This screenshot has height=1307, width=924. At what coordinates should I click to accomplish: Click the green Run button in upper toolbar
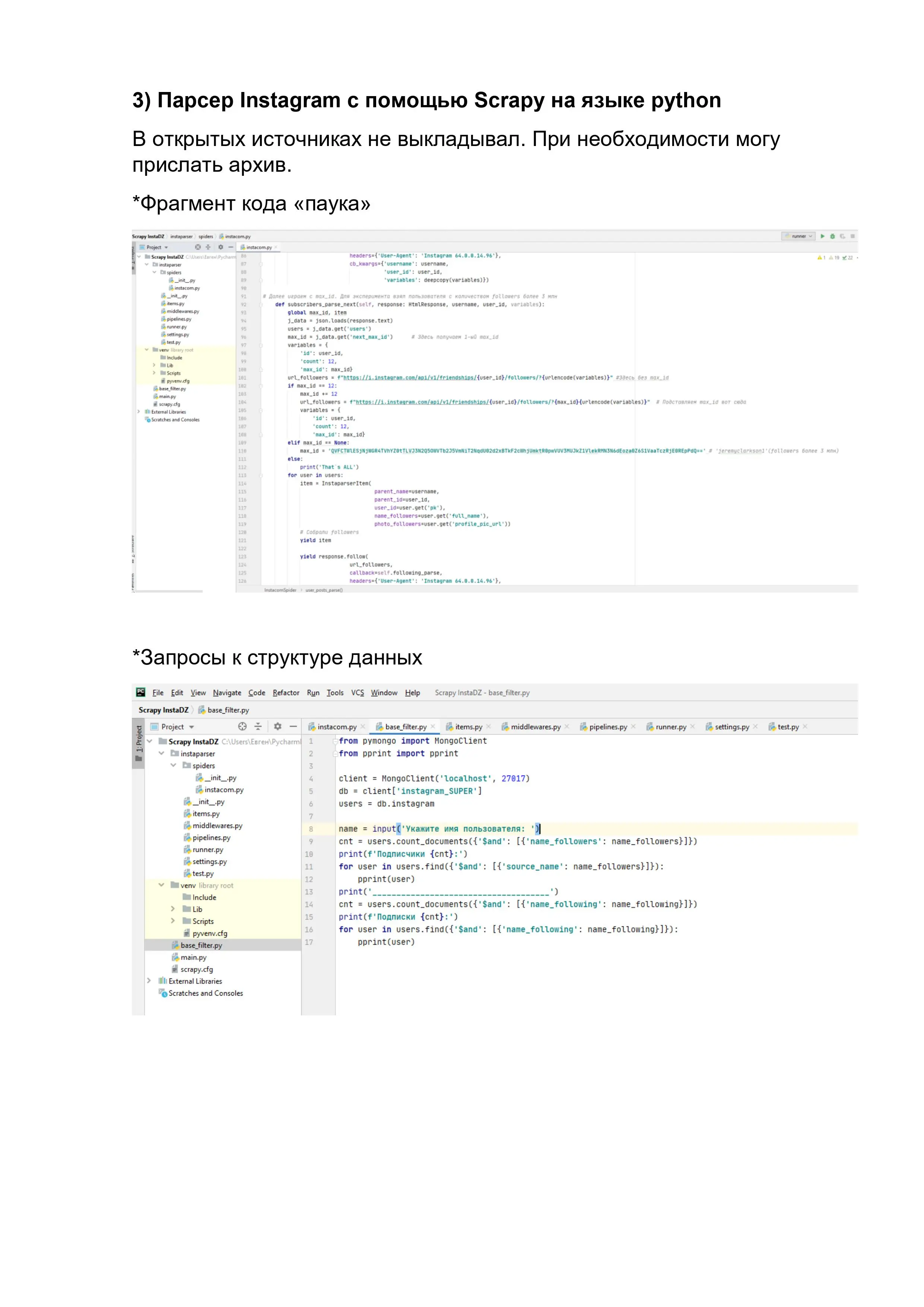tap(822, 236)
